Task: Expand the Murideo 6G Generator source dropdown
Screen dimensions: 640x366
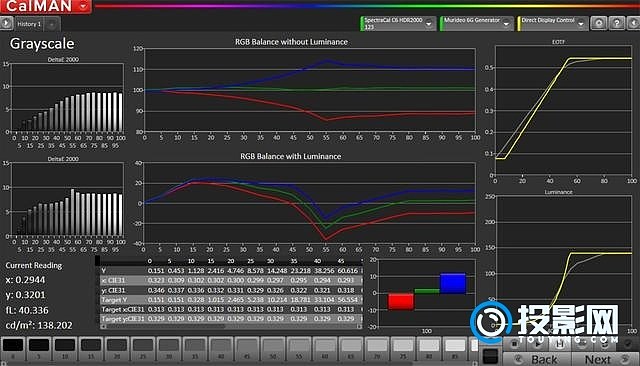Action: 506,24
